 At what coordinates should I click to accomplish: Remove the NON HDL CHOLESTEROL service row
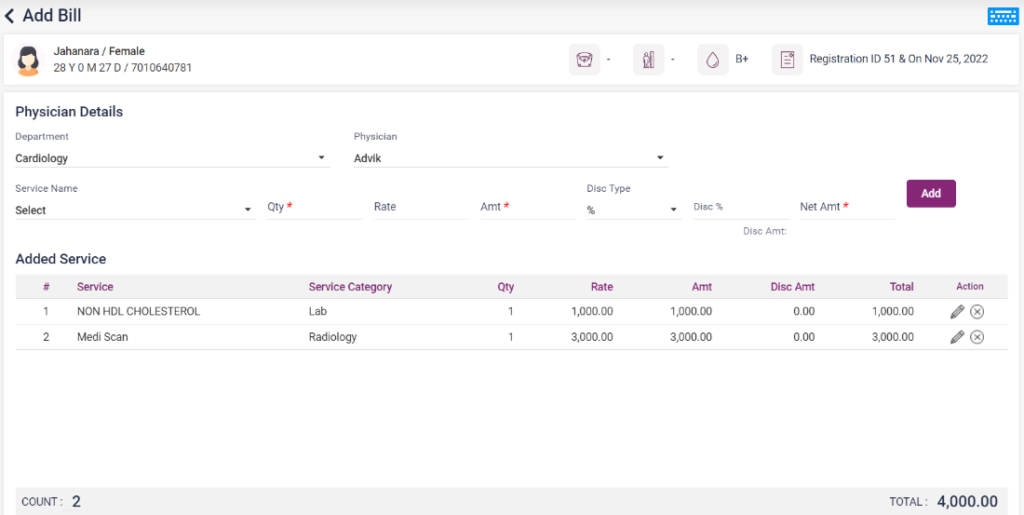[x=977, y=312]
